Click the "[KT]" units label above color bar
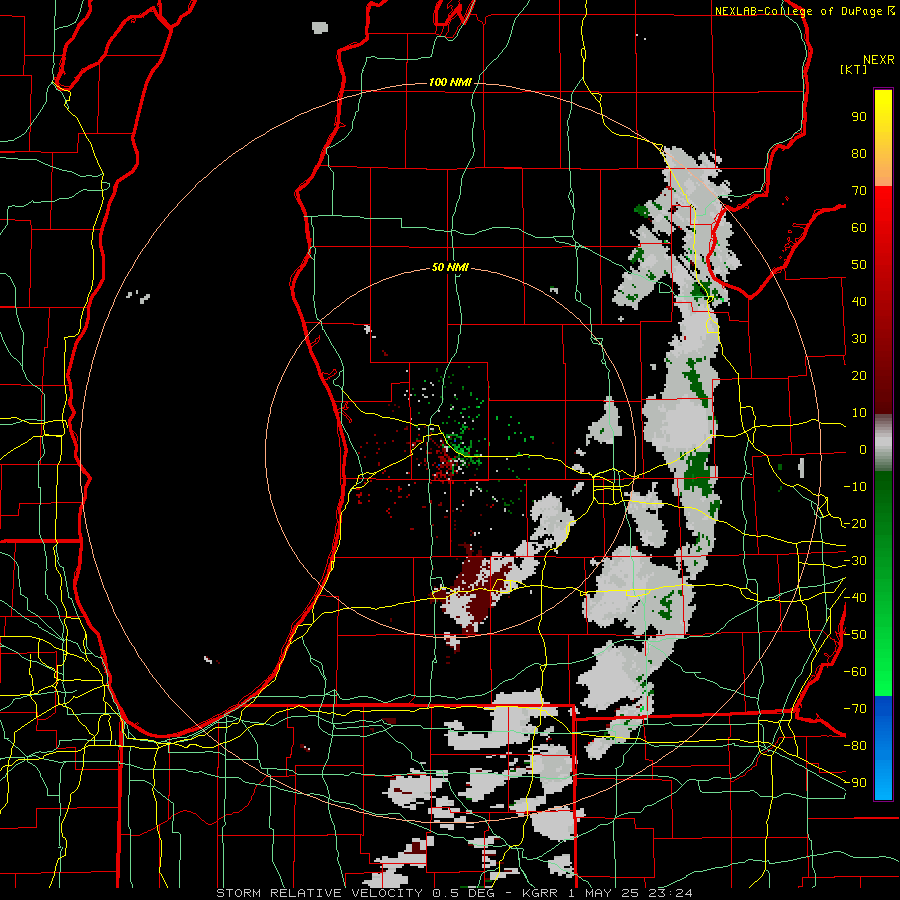 (x=854, y=69)
